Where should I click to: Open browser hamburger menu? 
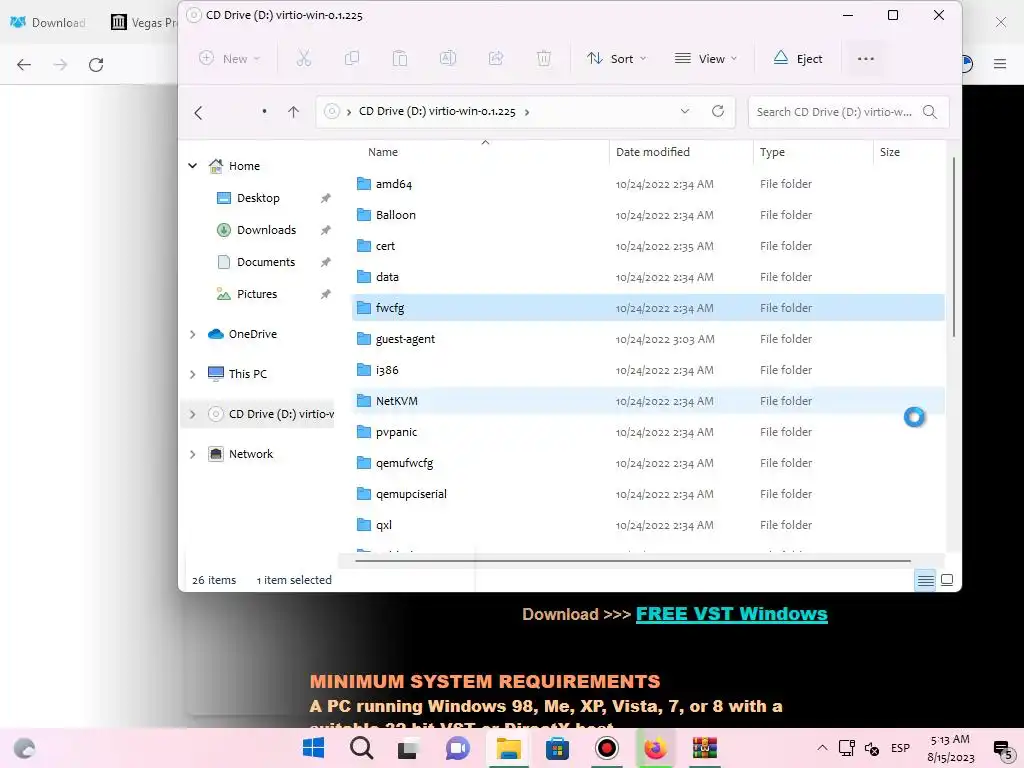[1000, 64]
